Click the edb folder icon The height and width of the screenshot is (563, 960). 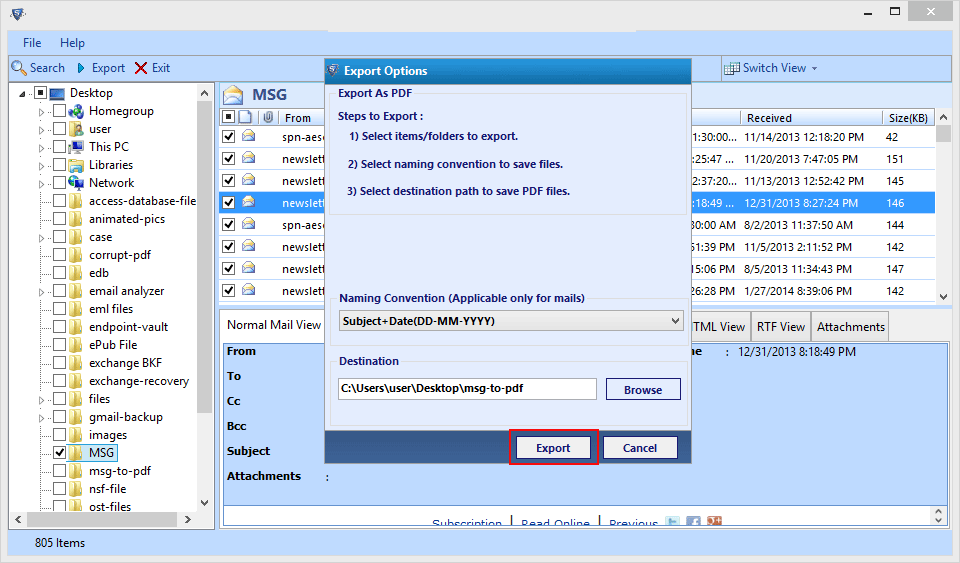76,273
